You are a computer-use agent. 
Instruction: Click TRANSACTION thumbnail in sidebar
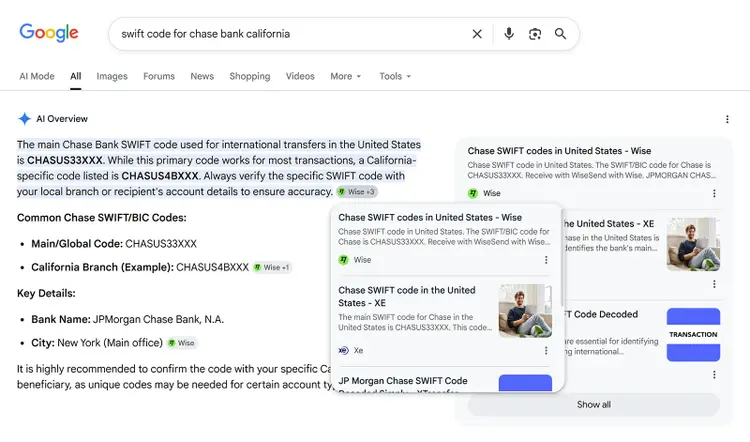693,334
